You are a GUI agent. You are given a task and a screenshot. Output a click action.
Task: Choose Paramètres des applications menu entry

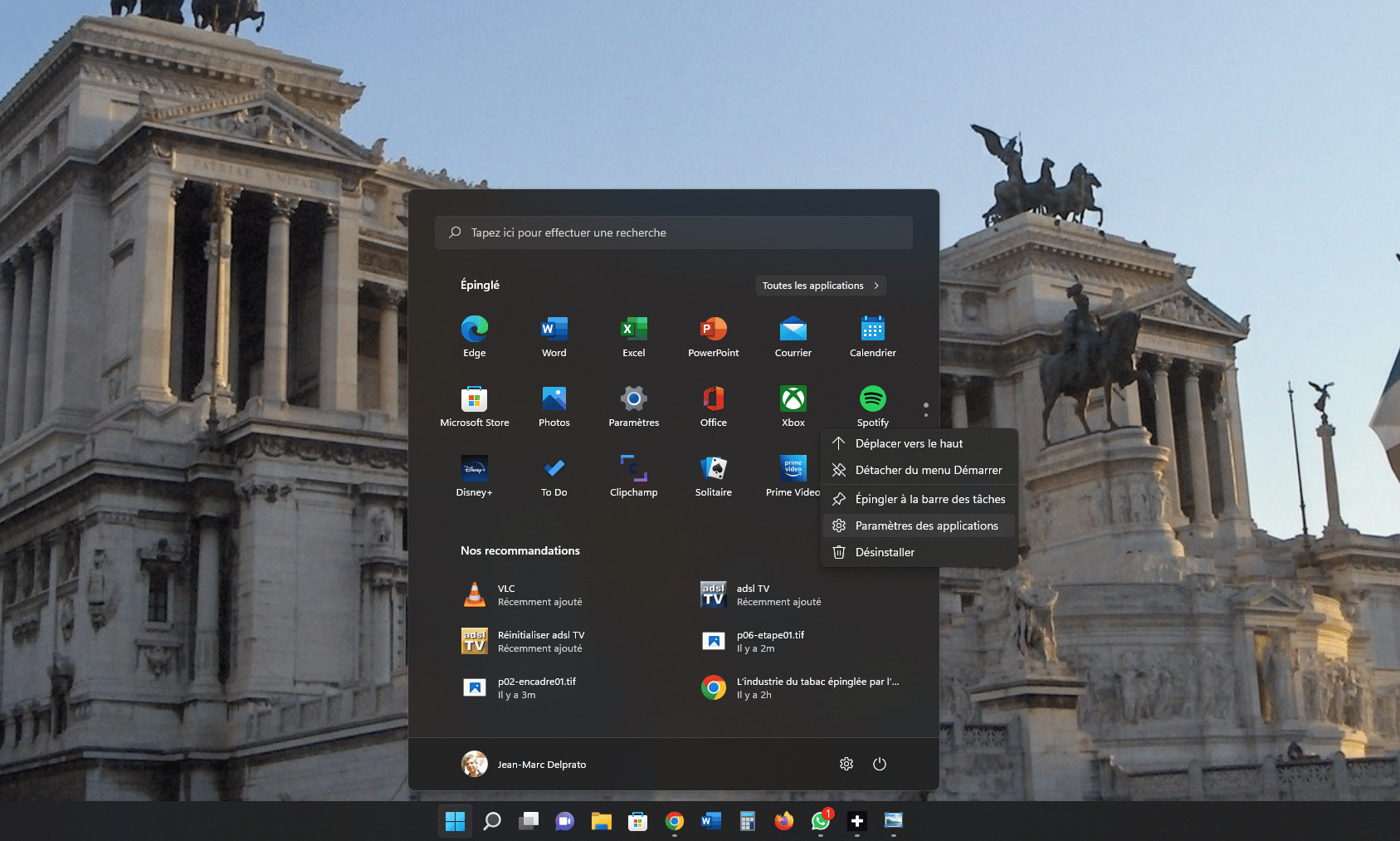[x=926, y=526]
